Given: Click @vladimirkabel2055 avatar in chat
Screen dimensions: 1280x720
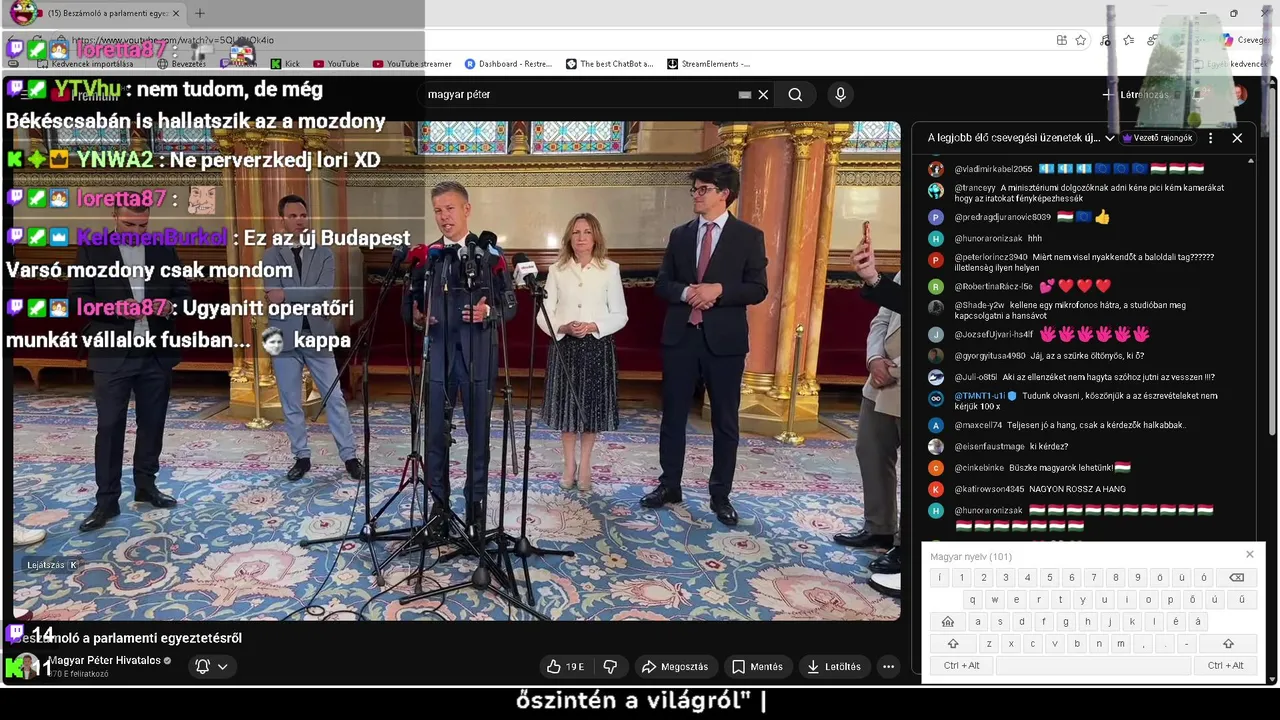Looking at the screenshot, I should coord(936,169).
